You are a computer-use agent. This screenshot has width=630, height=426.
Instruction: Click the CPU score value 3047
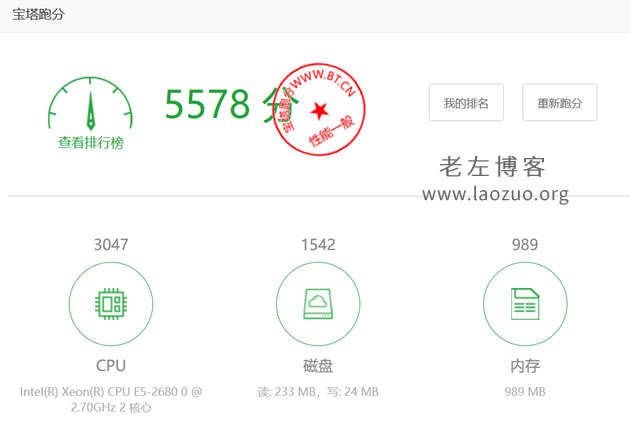110,244
